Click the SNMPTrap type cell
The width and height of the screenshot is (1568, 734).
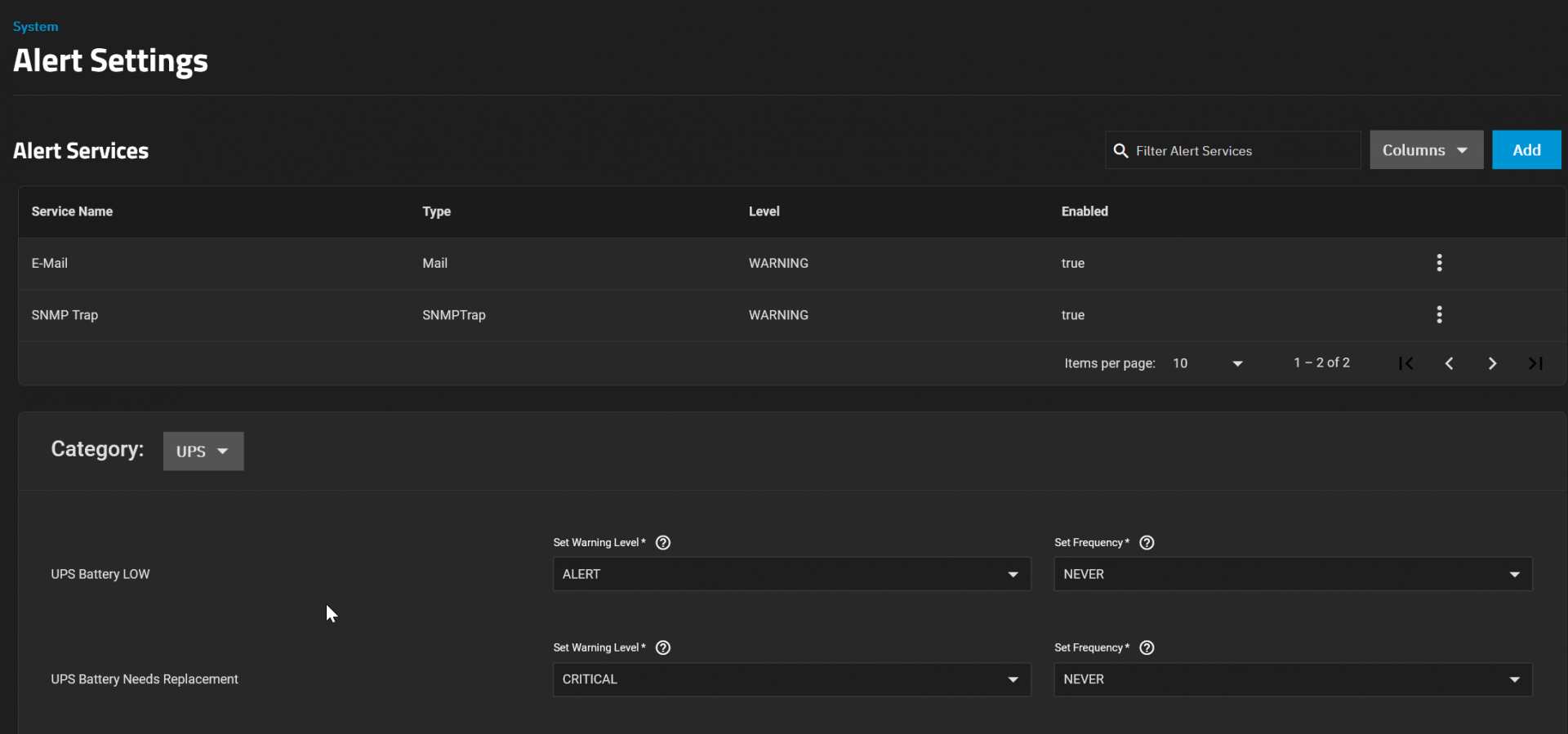point(453,315)
